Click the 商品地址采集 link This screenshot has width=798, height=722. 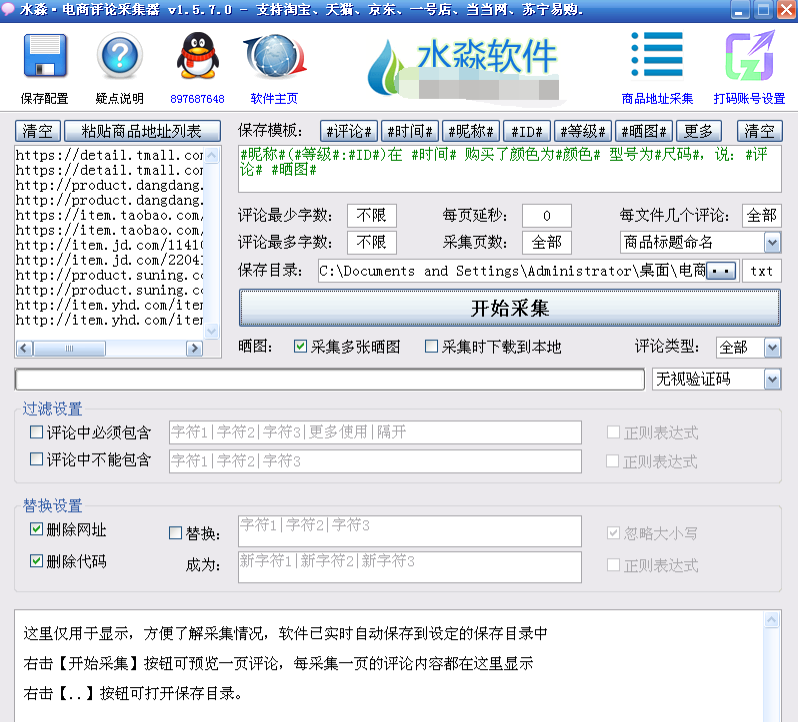tap(657, 99)
